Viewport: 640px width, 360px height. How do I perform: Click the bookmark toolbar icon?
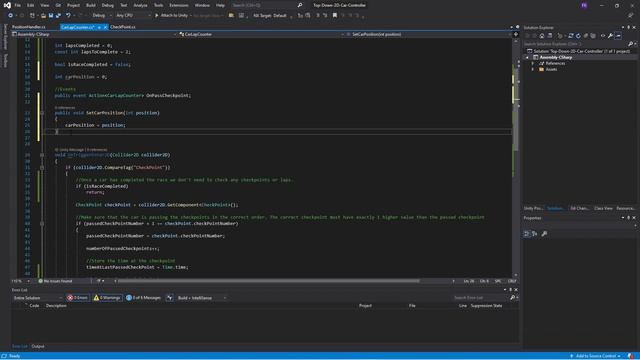(335, 16)
